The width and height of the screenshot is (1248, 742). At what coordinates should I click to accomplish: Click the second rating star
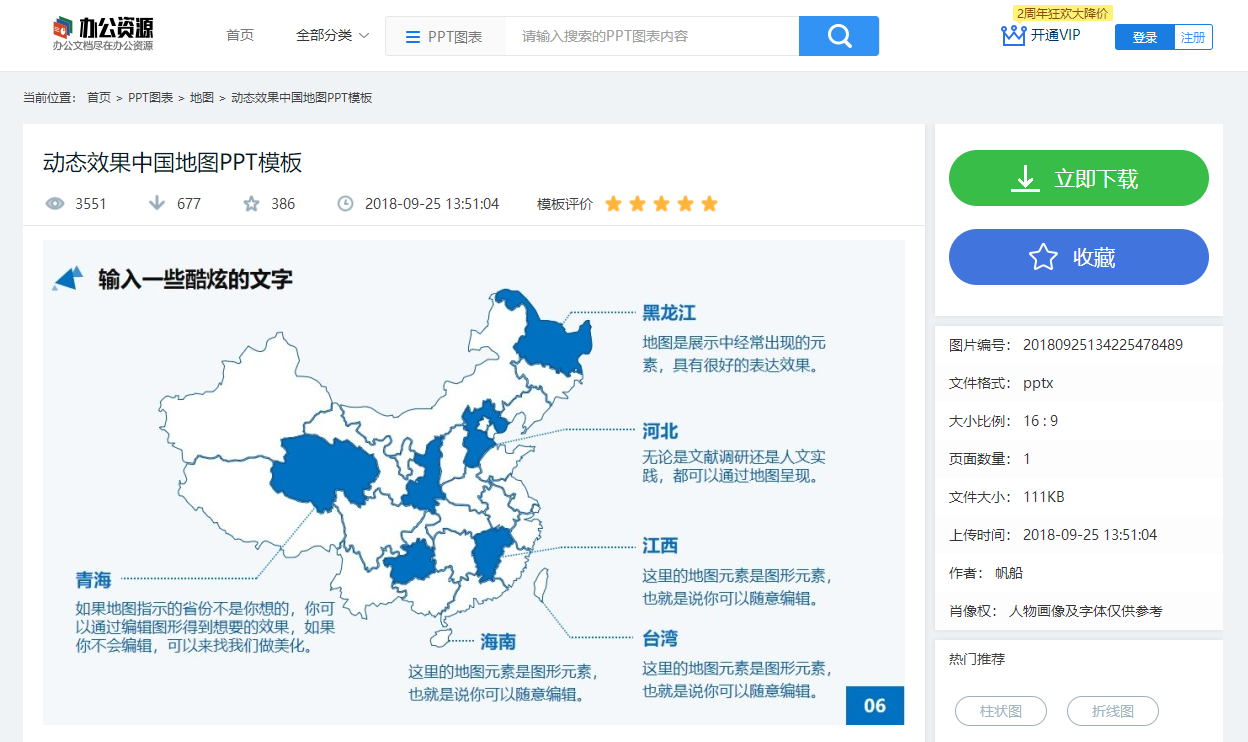point(637,204)
